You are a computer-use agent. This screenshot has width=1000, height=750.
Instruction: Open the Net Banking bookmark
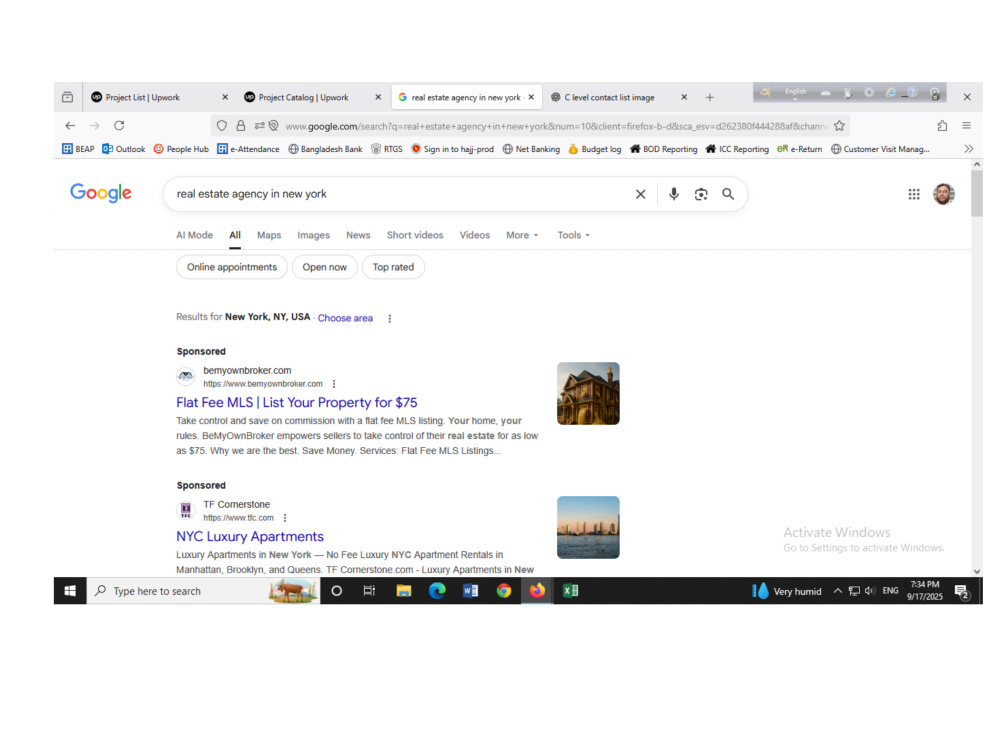[531, 149]
